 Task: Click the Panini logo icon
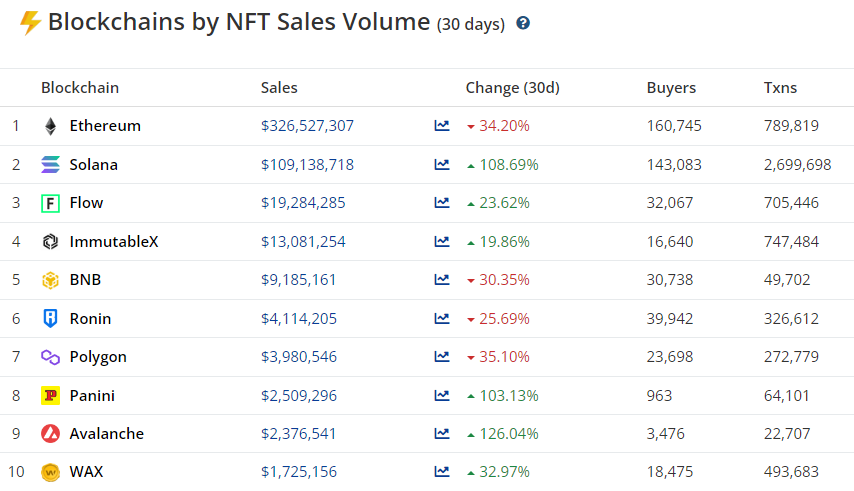[x=50, y=396]
